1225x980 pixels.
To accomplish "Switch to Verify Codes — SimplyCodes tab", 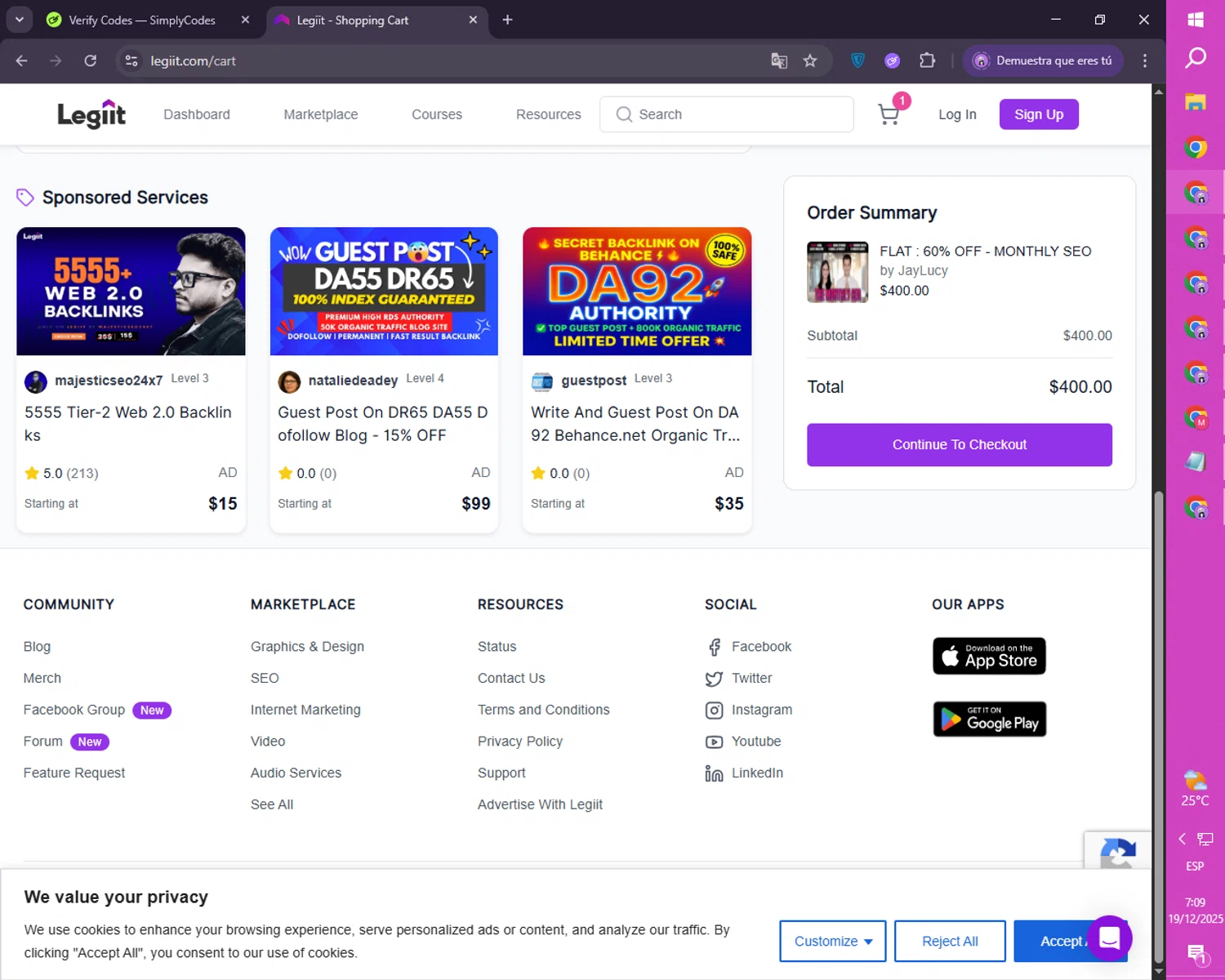I will (x=141, y=20).
